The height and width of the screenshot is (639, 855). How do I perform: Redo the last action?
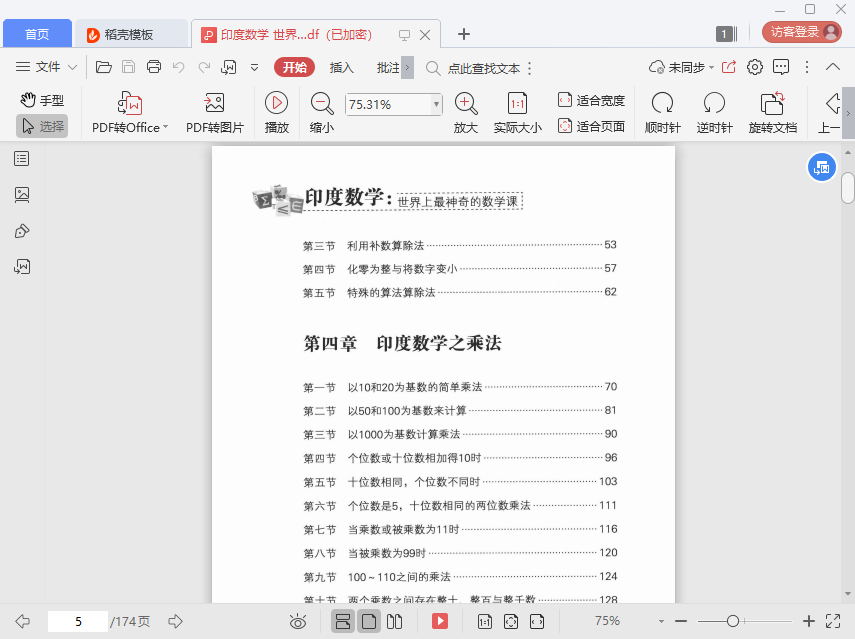click(204, 67)
